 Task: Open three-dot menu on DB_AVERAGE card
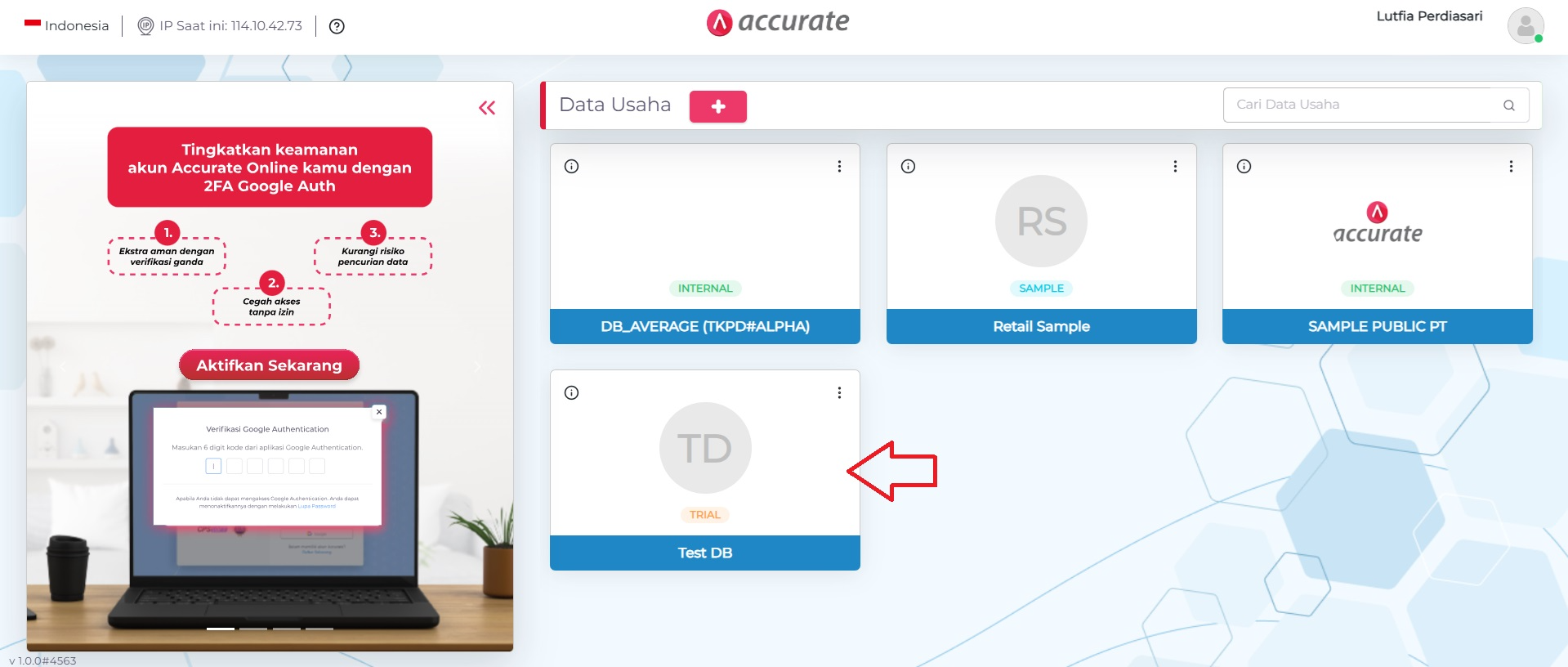839,167
